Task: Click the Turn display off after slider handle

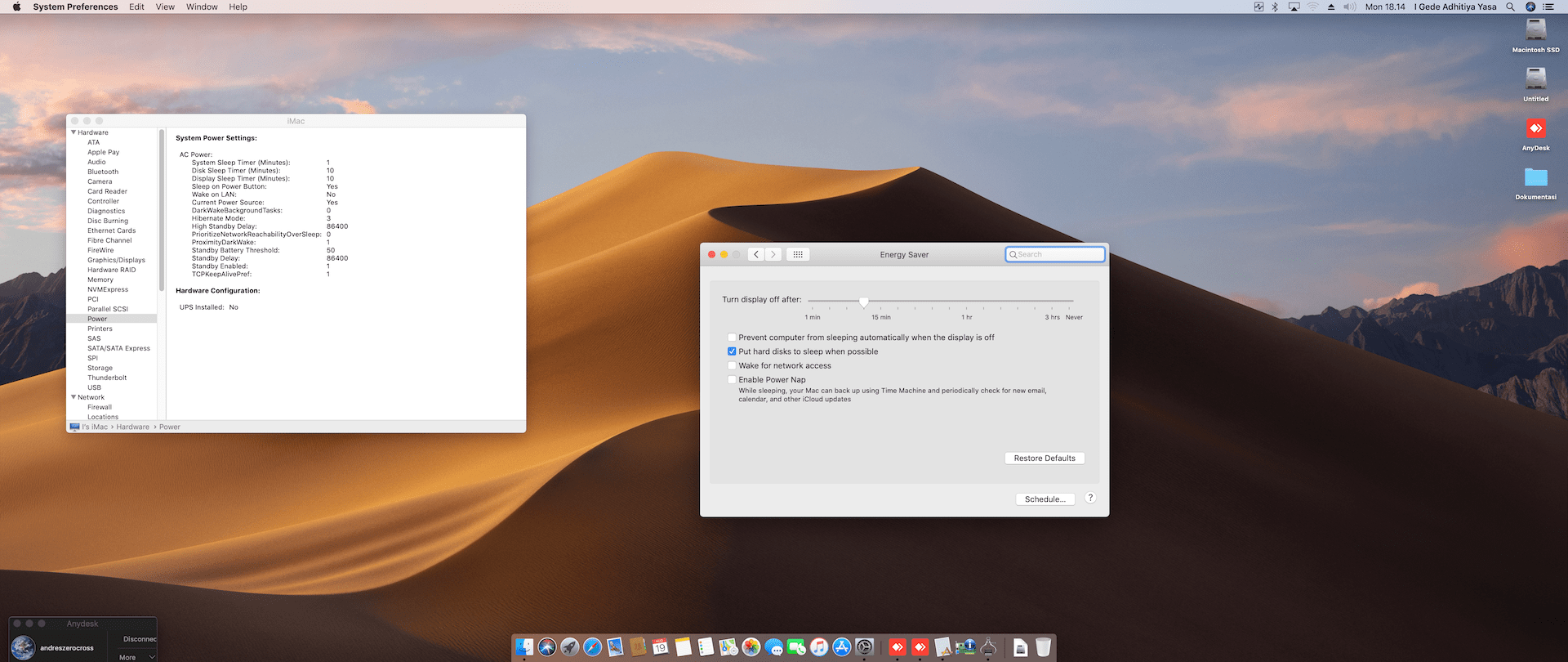Action: click(863, 302)
